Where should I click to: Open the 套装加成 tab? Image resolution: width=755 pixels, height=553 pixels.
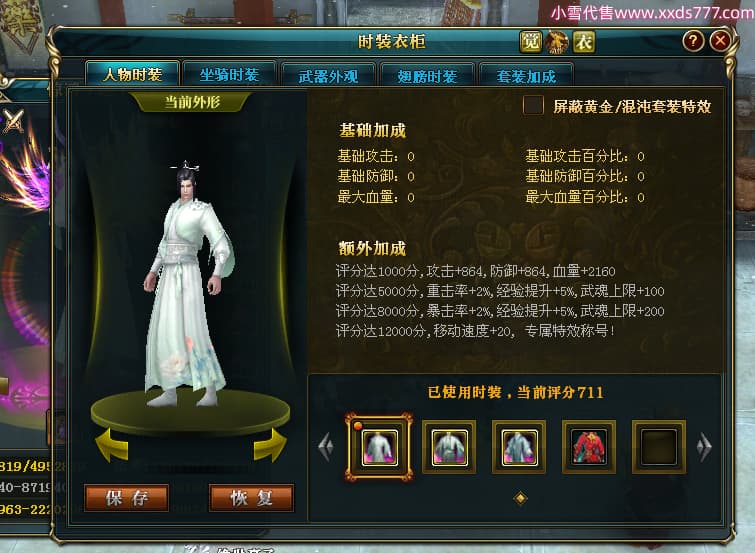526,76
